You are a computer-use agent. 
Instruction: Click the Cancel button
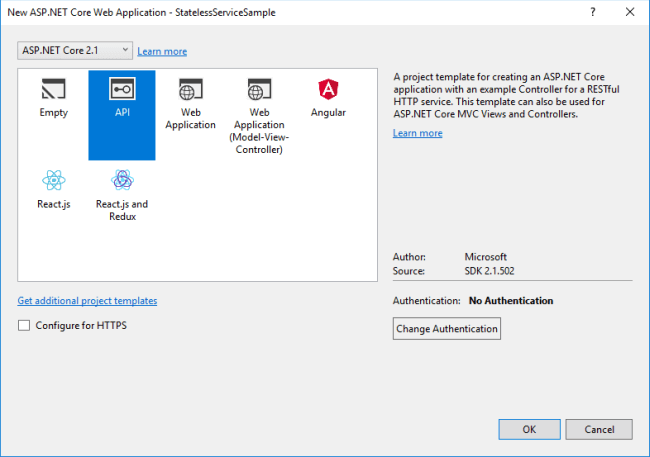point(599,429)
